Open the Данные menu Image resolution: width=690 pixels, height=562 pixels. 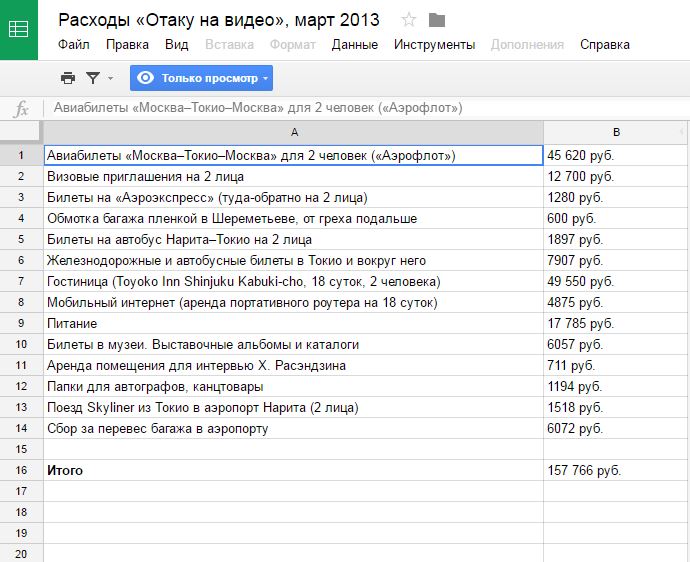[x=354, y=44]
